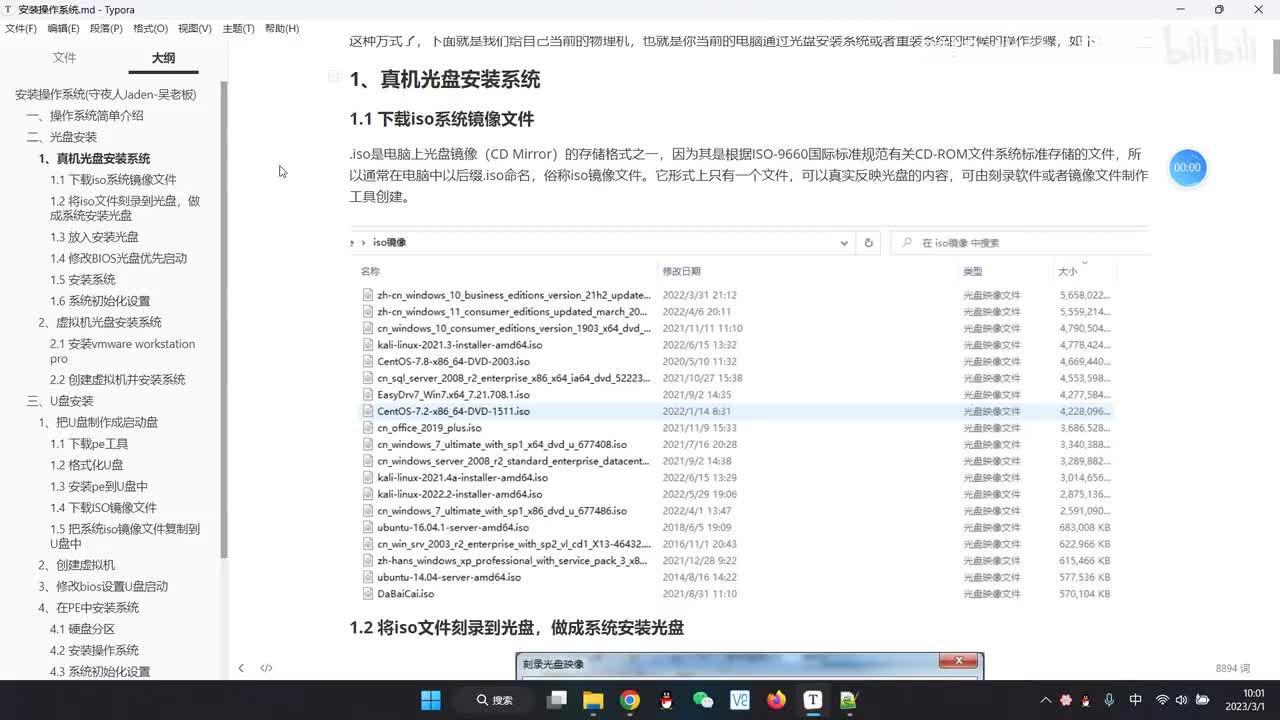Switch sidebar to 大纲 tab
Viewport: 1280px width, 720px height.
click(x=163, y=58)
